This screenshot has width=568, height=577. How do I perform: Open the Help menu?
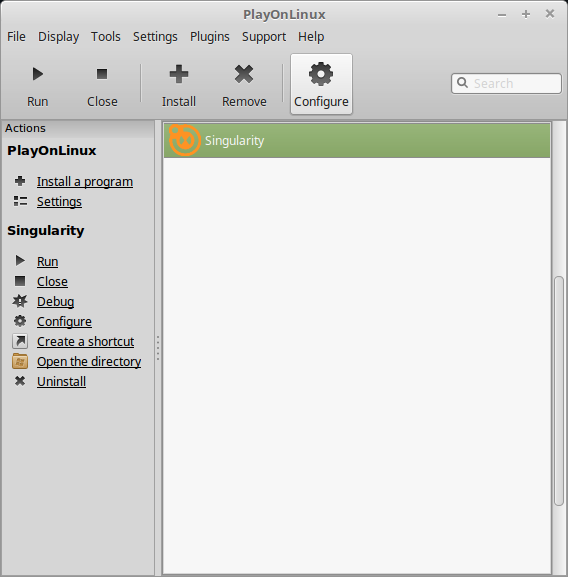(311, 36)
